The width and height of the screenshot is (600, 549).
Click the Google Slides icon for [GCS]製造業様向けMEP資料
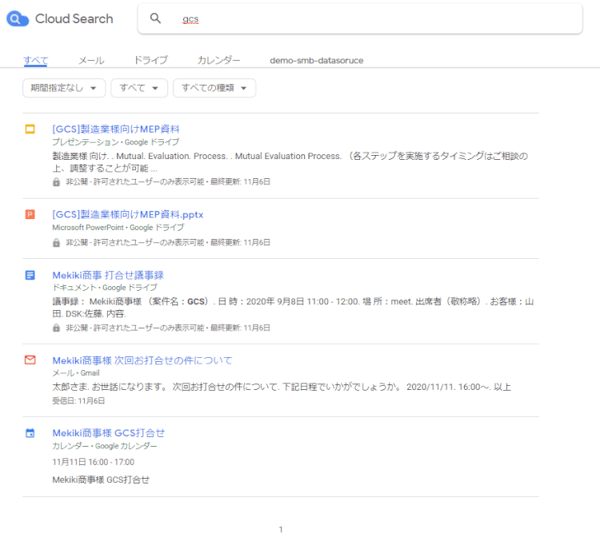click(x=30, y=129)
